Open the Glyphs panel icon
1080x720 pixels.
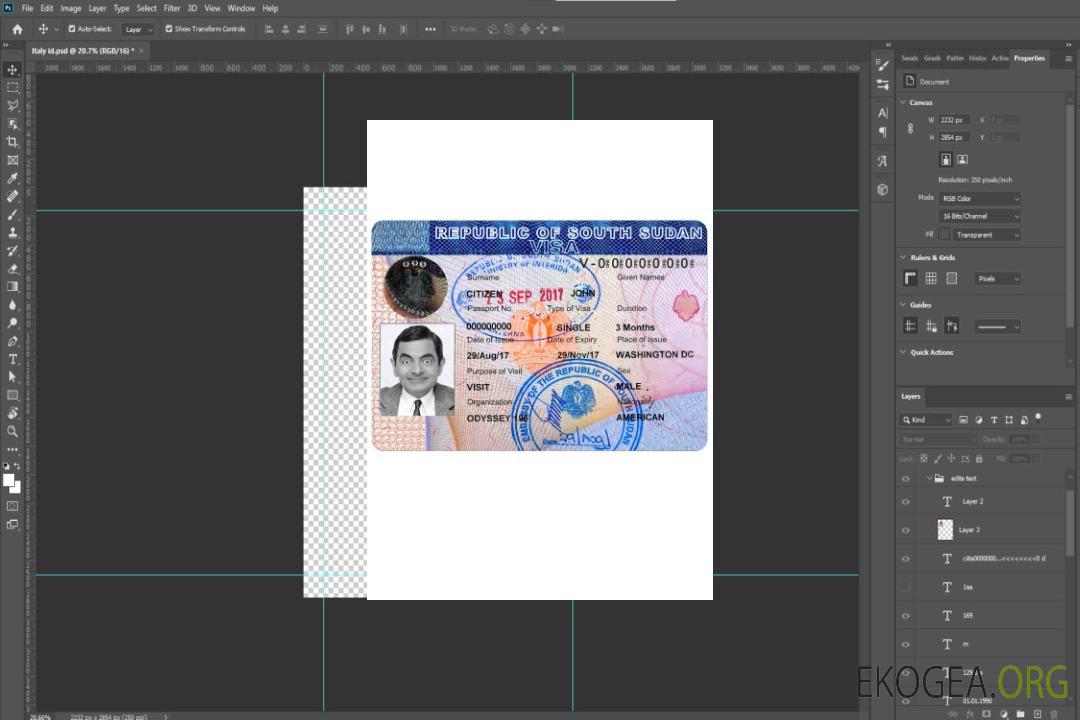883,161
